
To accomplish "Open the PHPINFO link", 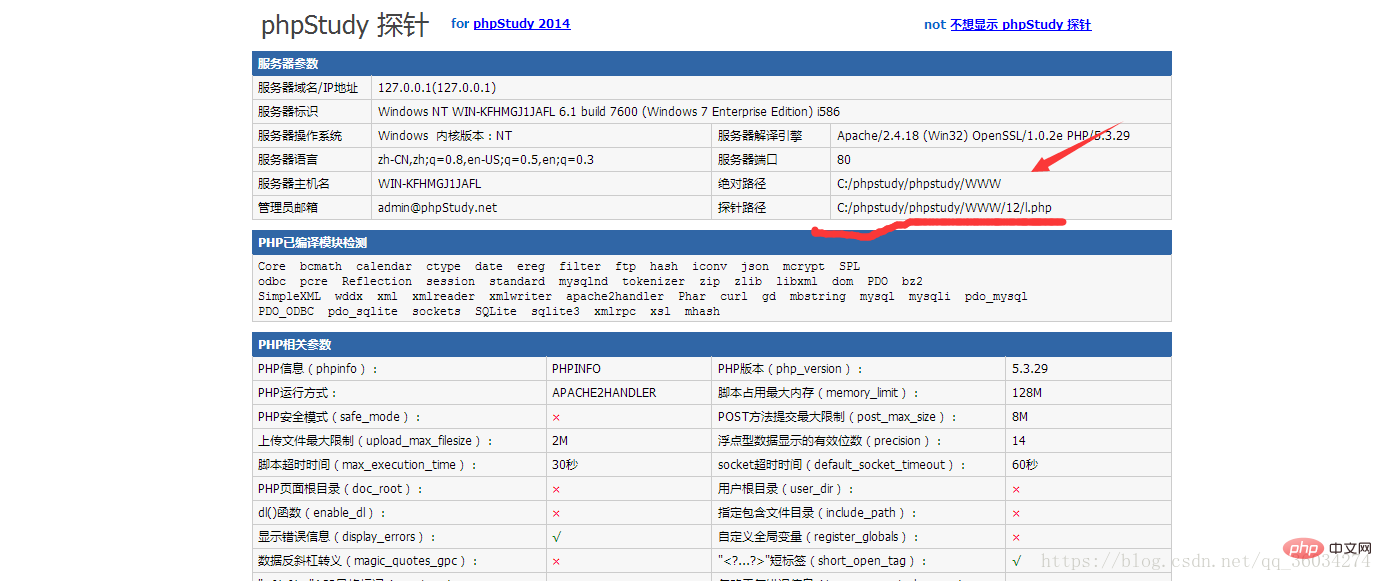I will pos(576,369).
